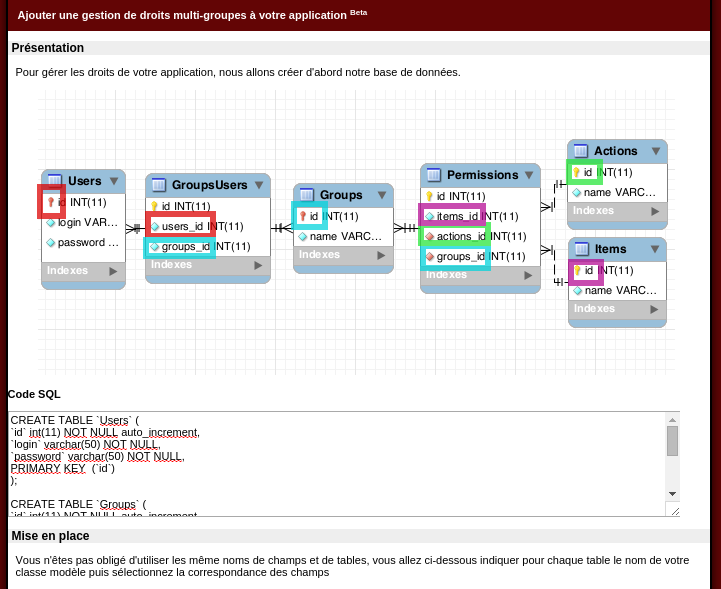The width and height of the screenshot is (721, 589).
Task: Click the diamond icon beside password field
Action: (51, 243)
